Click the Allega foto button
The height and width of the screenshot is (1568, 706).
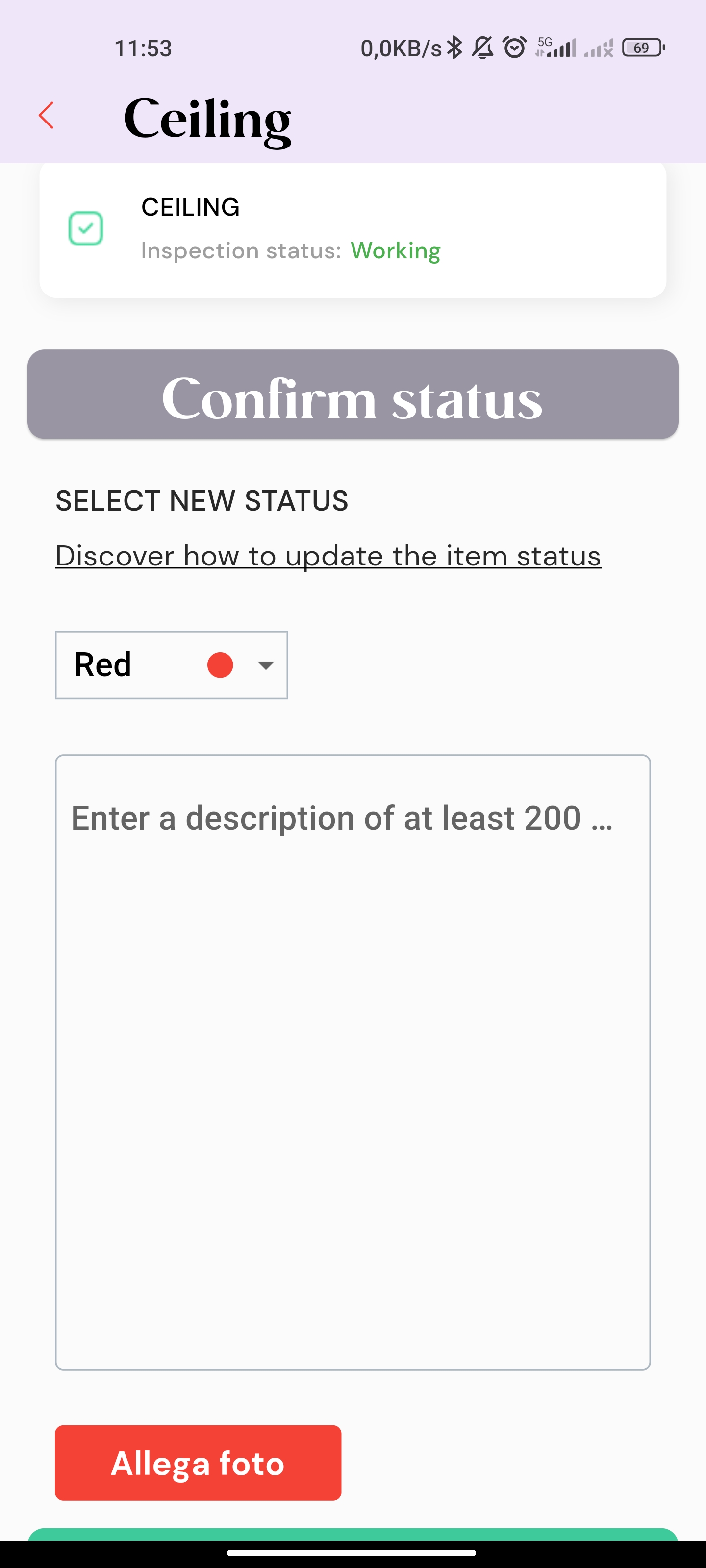click(x=198, y=1463)
